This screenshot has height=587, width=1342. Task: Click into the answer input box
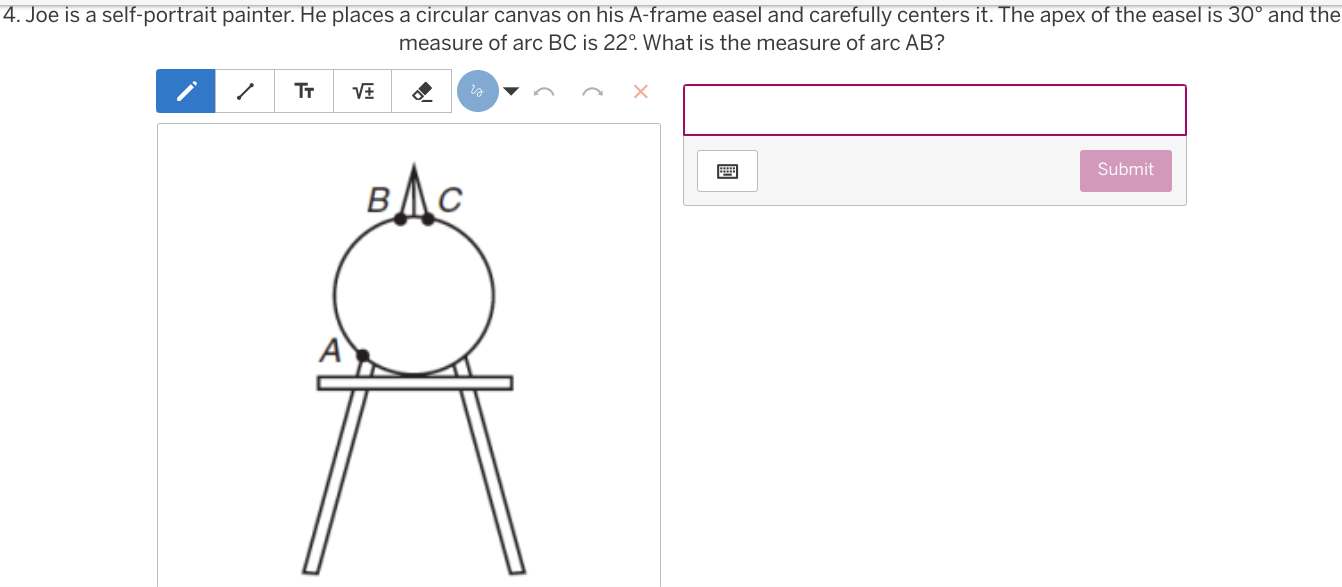(935, 110)
